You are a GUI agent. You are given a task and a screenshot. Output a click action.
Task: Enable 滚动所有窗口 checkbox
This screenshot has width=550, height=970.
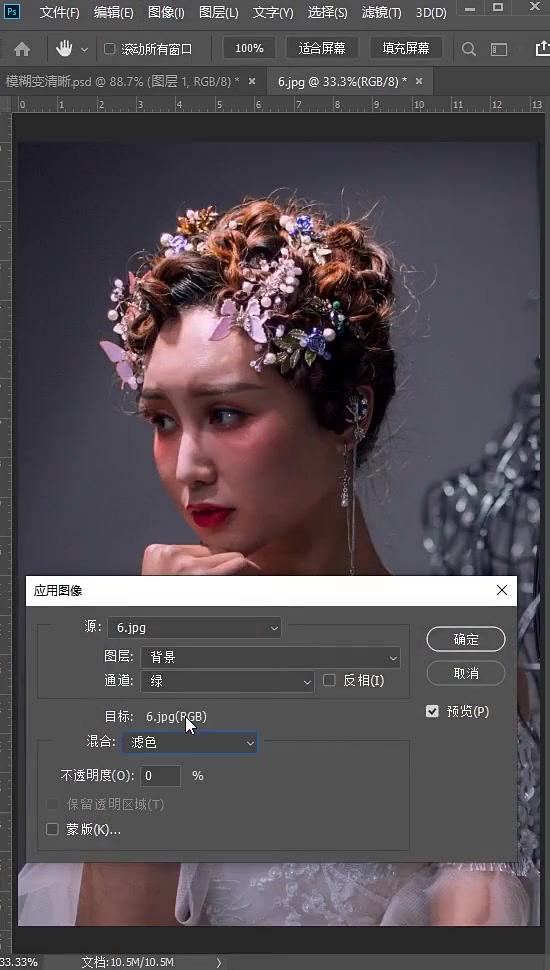(110, 49)
